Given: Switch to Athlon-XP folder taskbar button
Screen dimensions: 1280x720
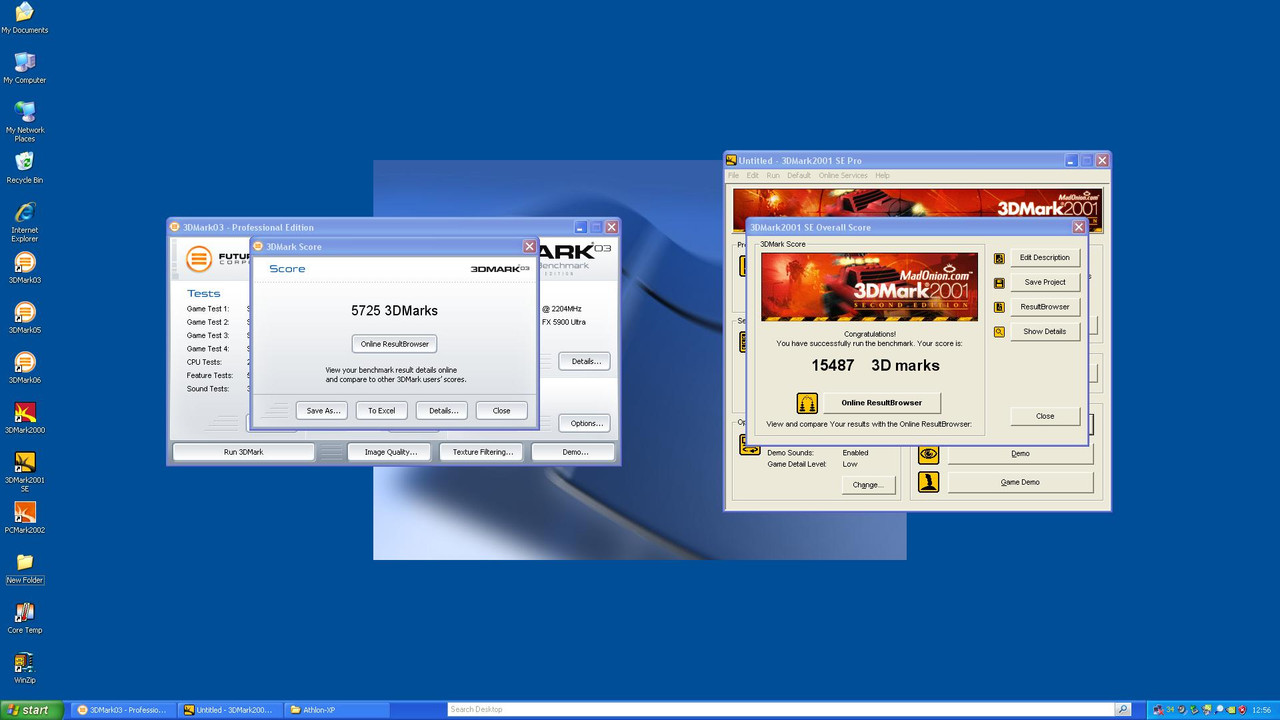Looking at the screenshot, I should pyautogui.click(x=336, y=710).
